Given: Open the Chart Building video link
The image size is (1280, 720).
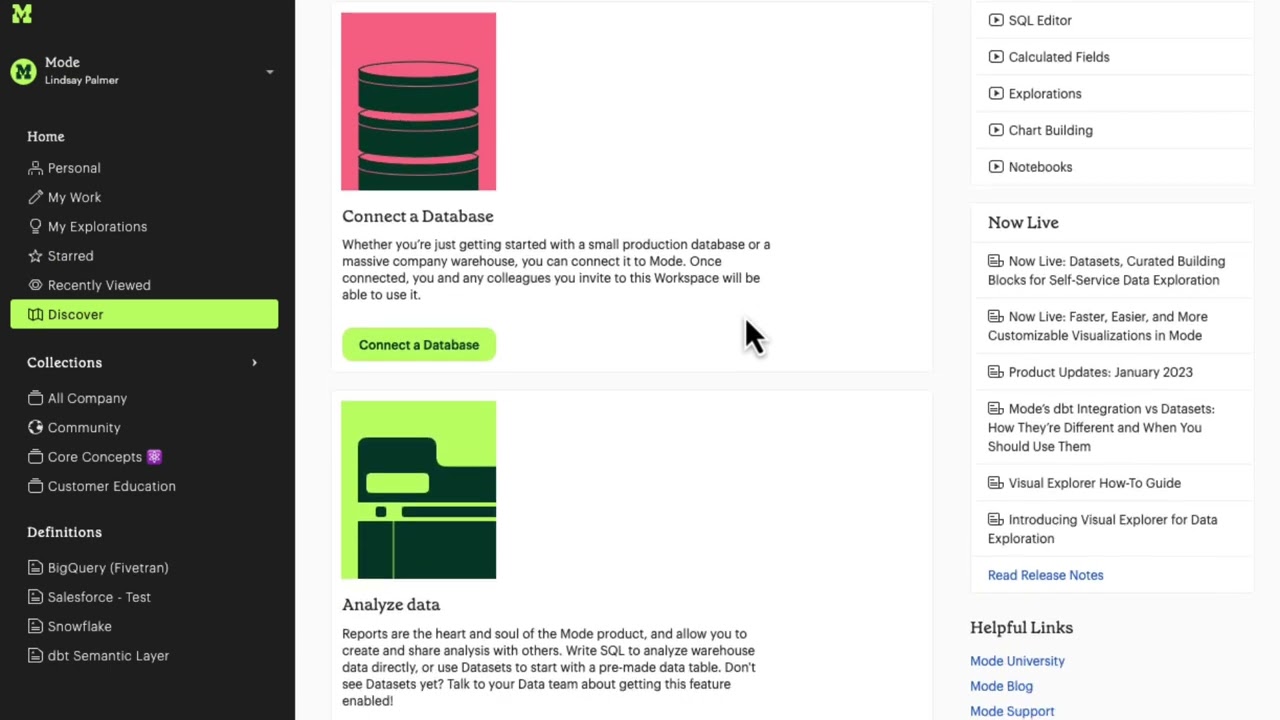Looking at the screenshot, I should click(x=1050, y=130).
